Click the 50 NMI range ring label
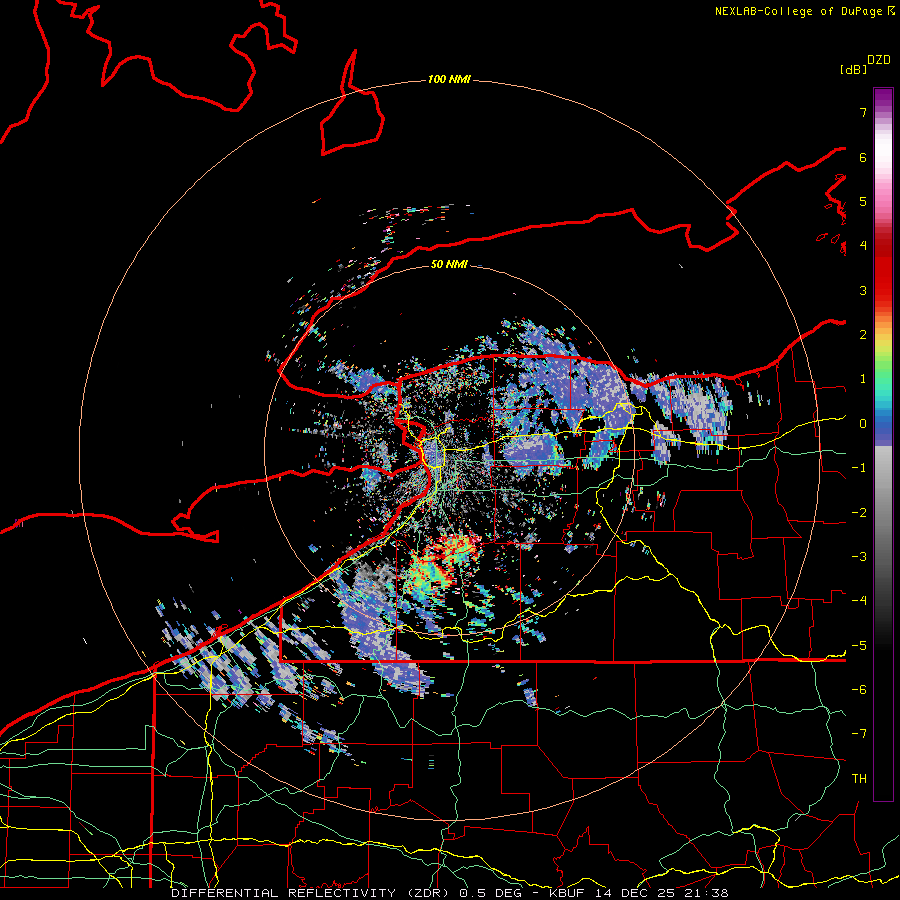 click(x=449, y=264)
